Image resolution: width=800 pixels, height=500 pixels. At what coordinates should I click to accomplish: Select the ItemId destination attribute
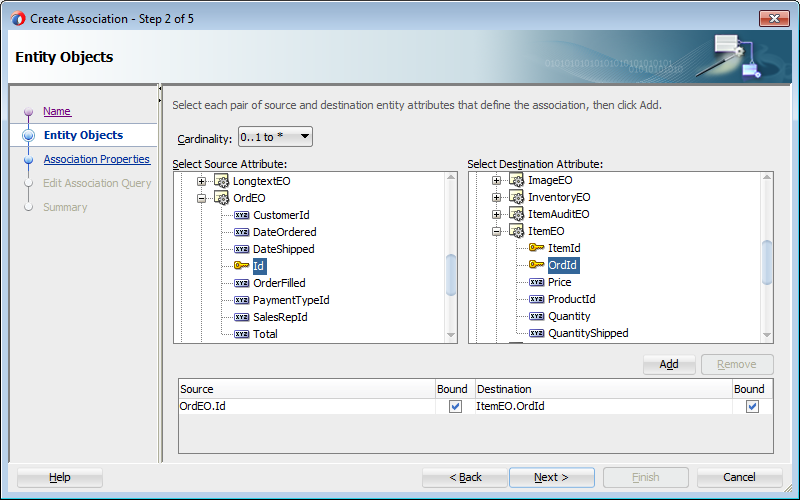pyautogui.click(x=564, y=248)
